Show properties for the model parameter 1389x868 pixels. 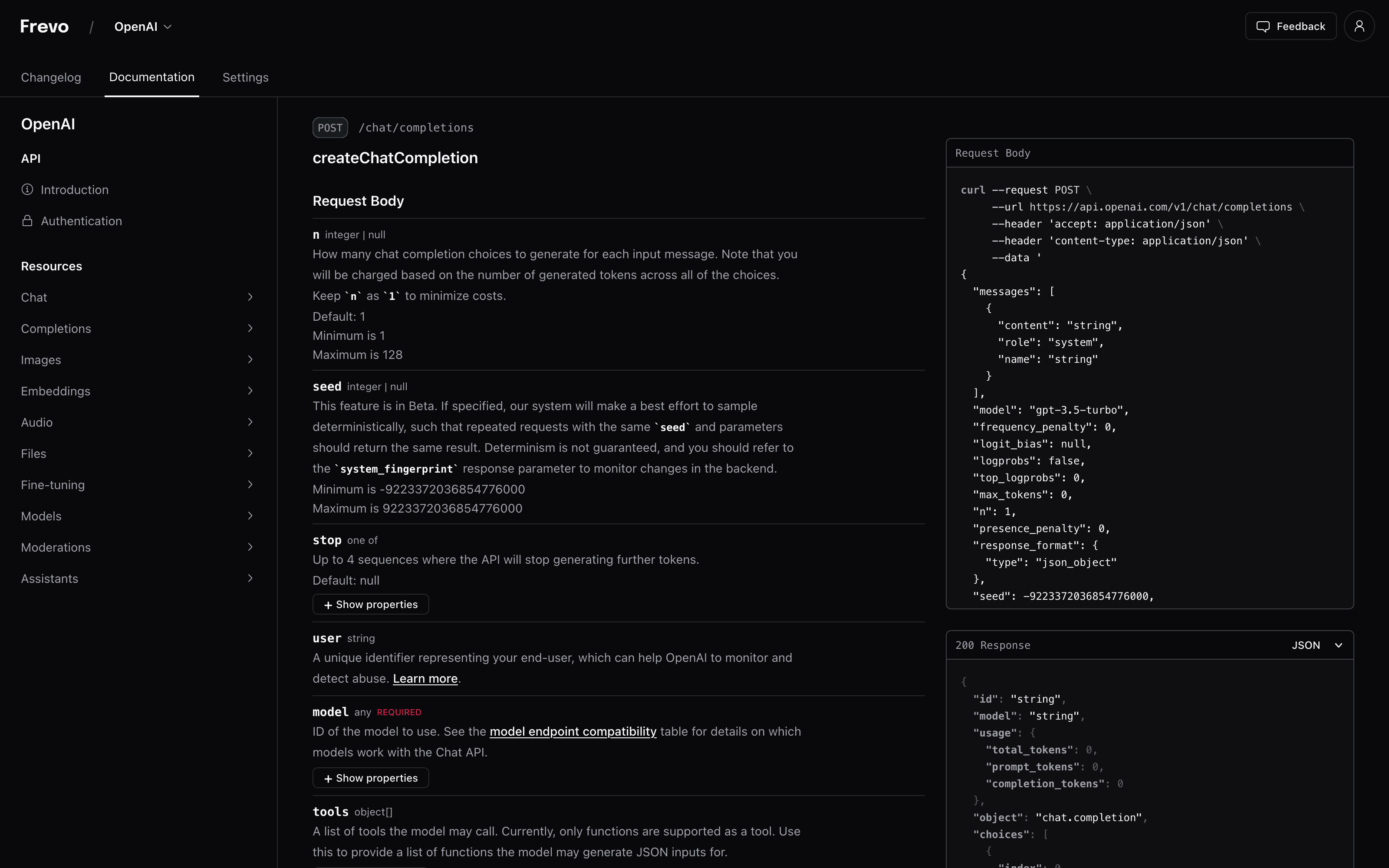point(371,778)
